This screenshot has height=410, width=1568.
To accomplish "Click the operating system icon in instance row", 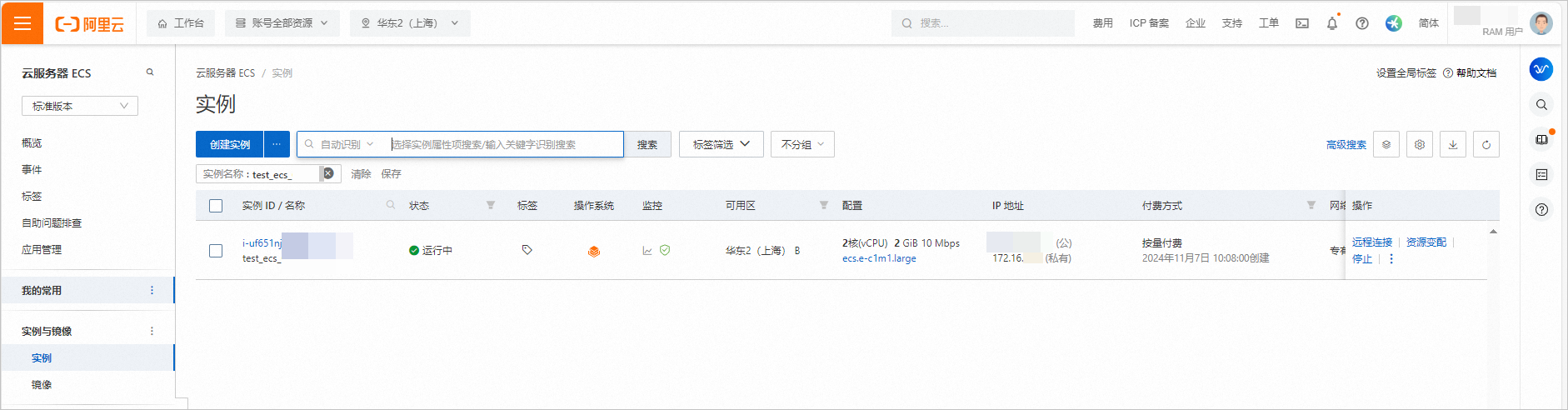I will click(594, 251).
